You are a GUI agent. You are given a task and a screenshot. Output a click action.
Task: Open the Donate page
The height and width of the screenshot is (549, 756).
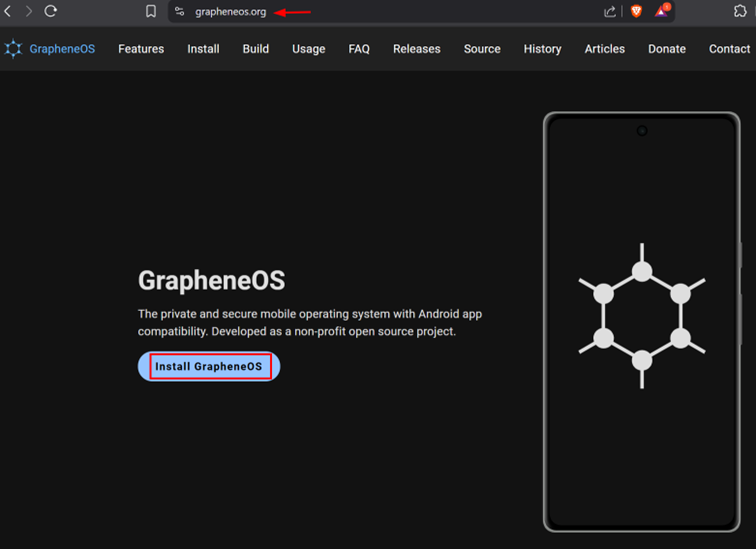667,49
